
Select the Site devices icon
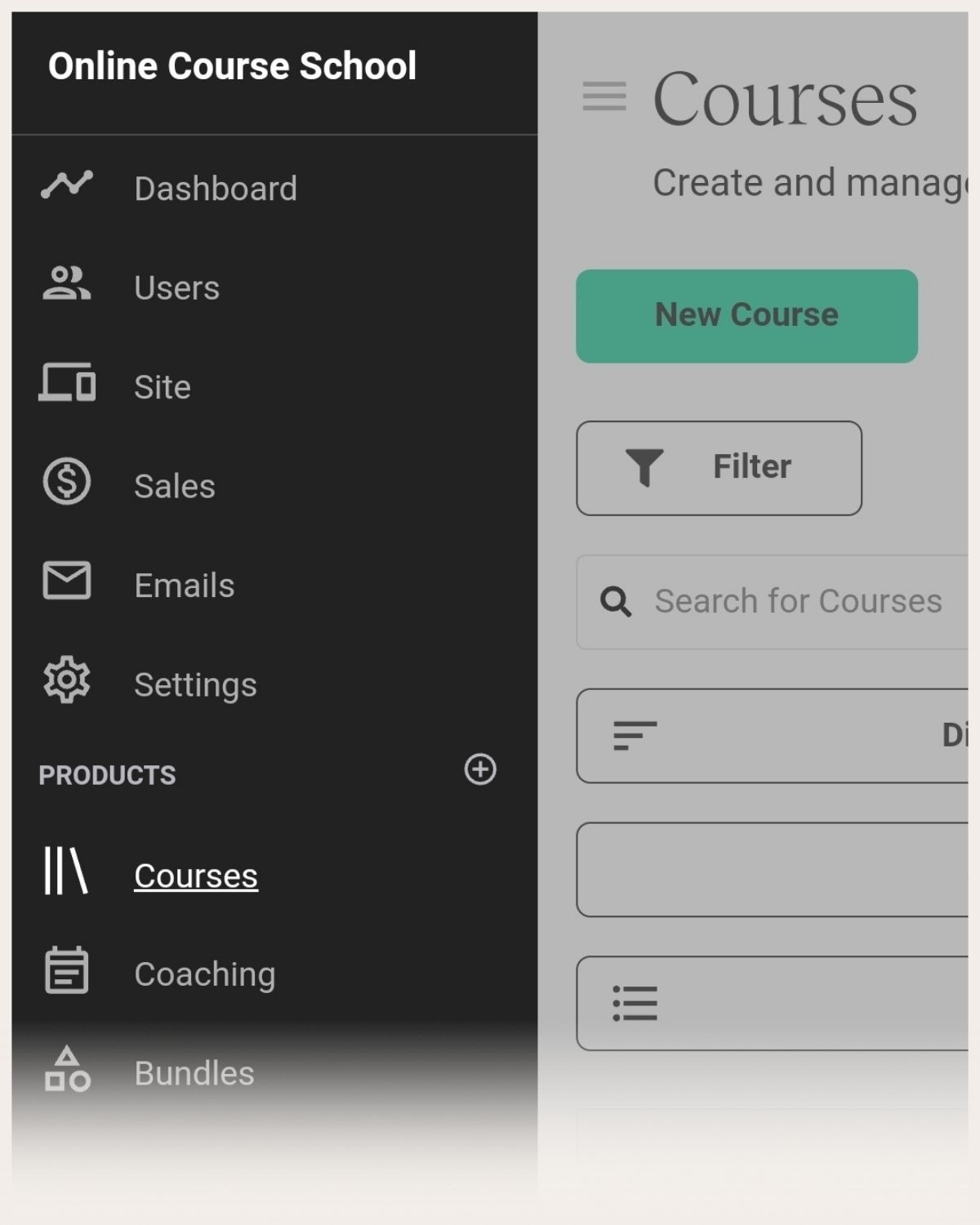click(x=67, y=382)
